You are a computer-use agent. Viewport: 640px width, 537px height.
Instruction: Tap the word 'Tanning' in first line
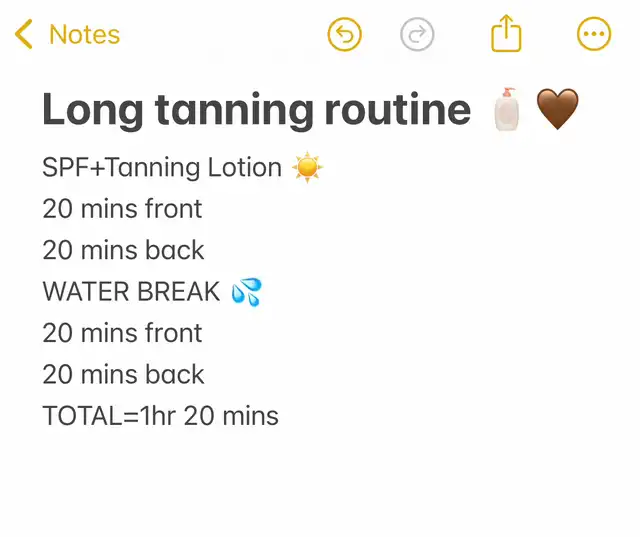pos(152,167)
